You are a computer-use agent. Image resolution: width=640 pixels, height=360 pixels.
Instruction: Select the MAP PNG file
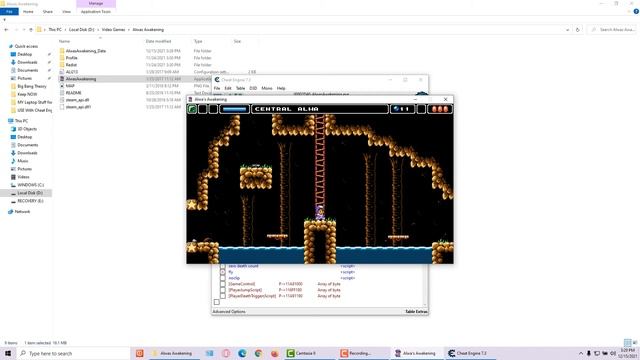[x=70, y=86]
